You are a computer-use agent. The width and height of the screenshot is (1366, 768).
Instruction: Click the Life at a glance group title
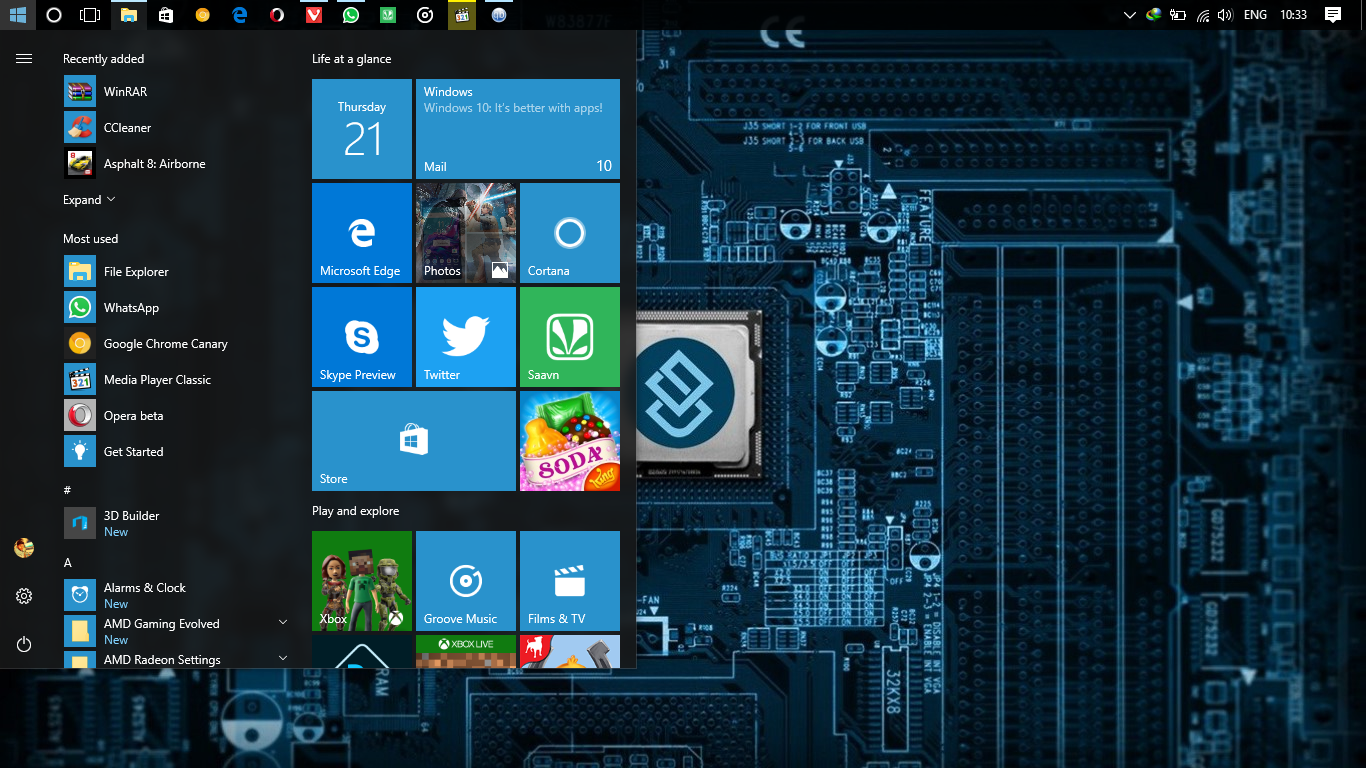[352, 59]
